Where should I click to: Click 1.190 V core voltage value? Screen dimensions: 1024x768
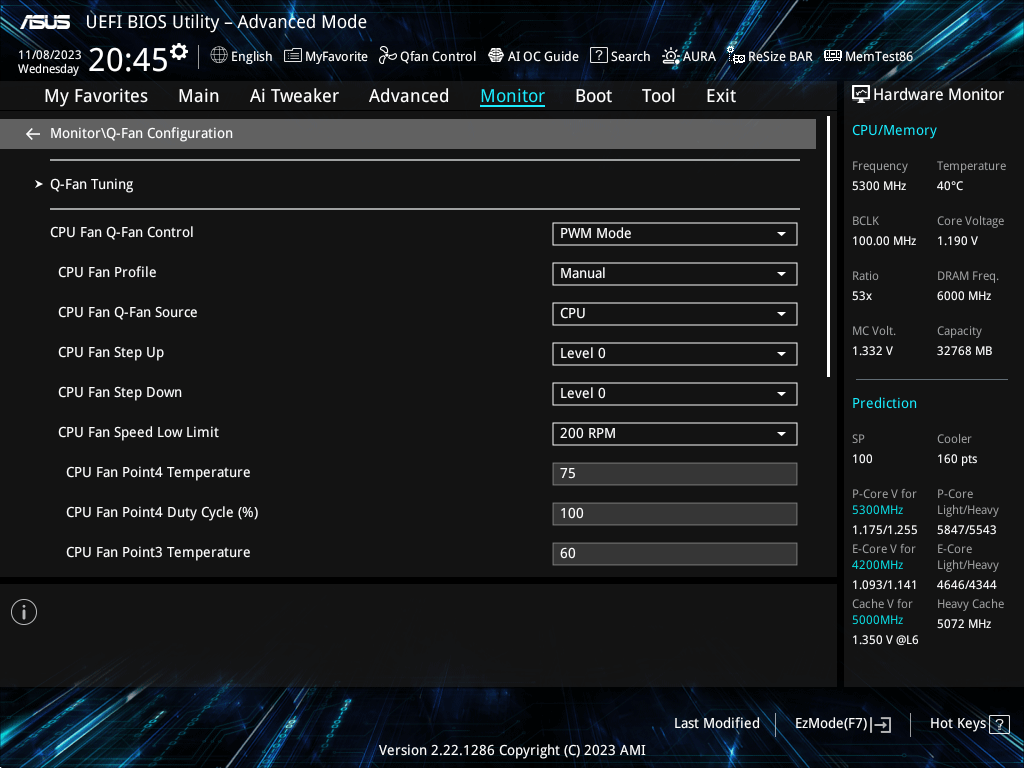pyautogui.click(x=957, y=241)
